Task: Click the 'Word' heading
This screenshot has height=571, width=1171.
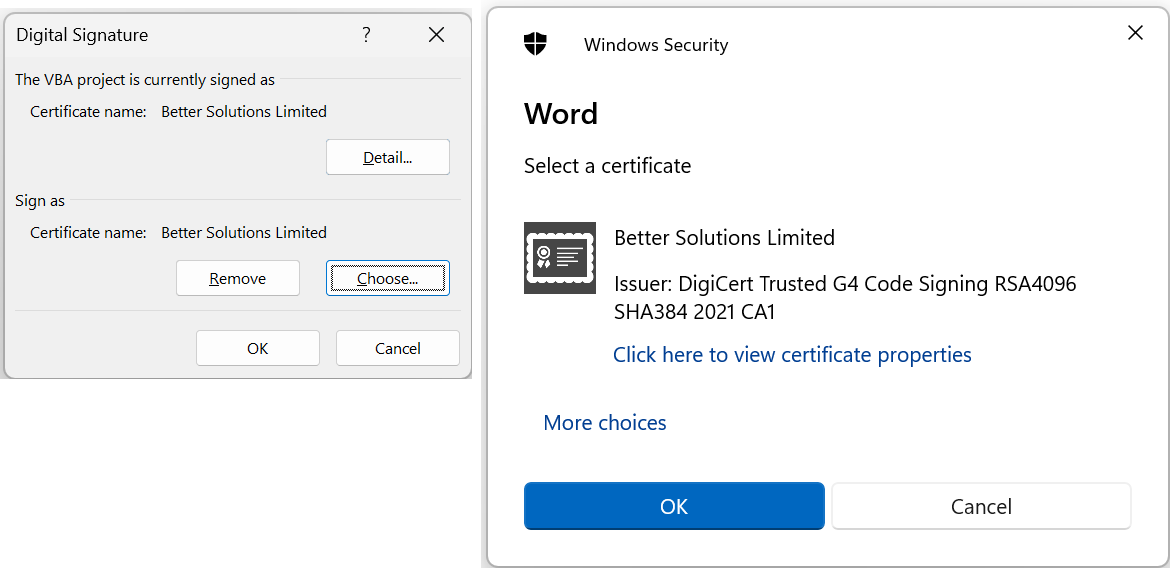Action: click(x=561, y=114)
